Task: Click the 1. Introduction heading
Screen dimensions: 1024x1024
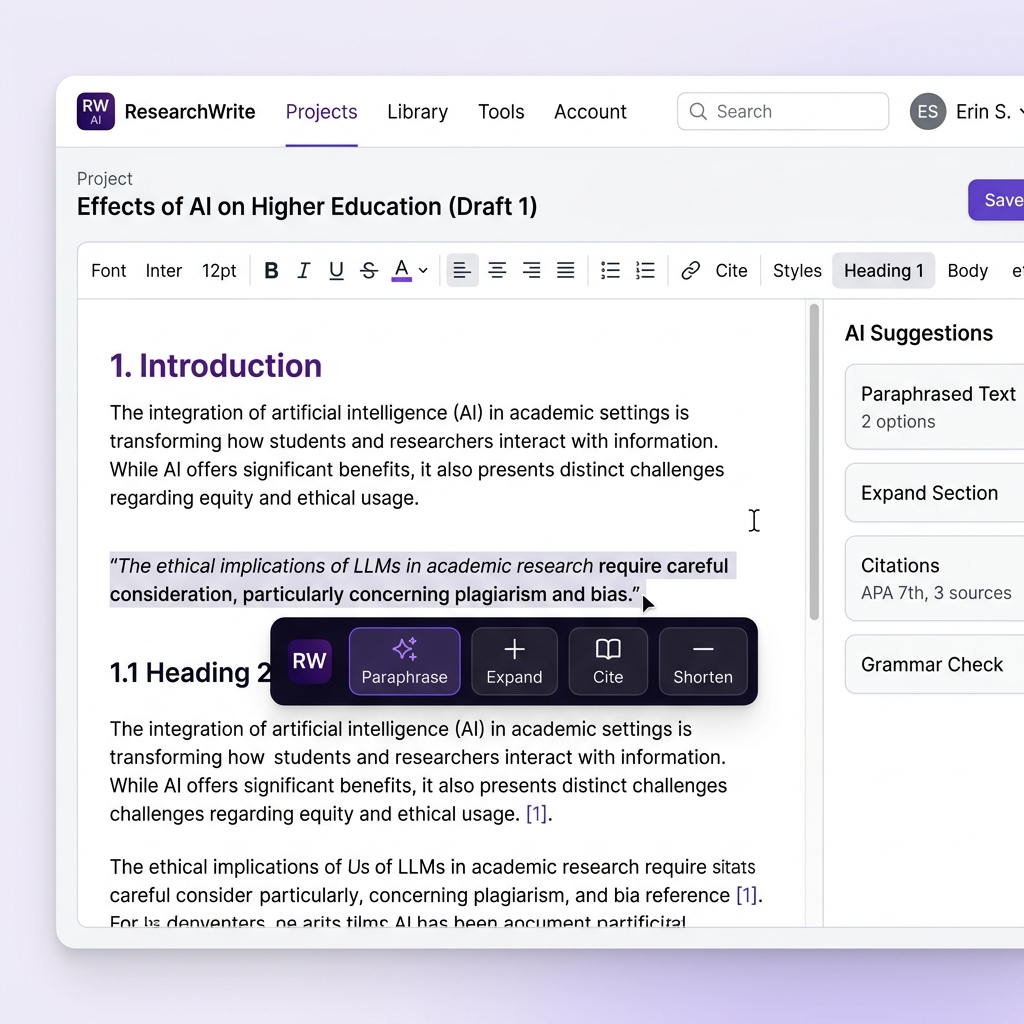Action: 216,366
